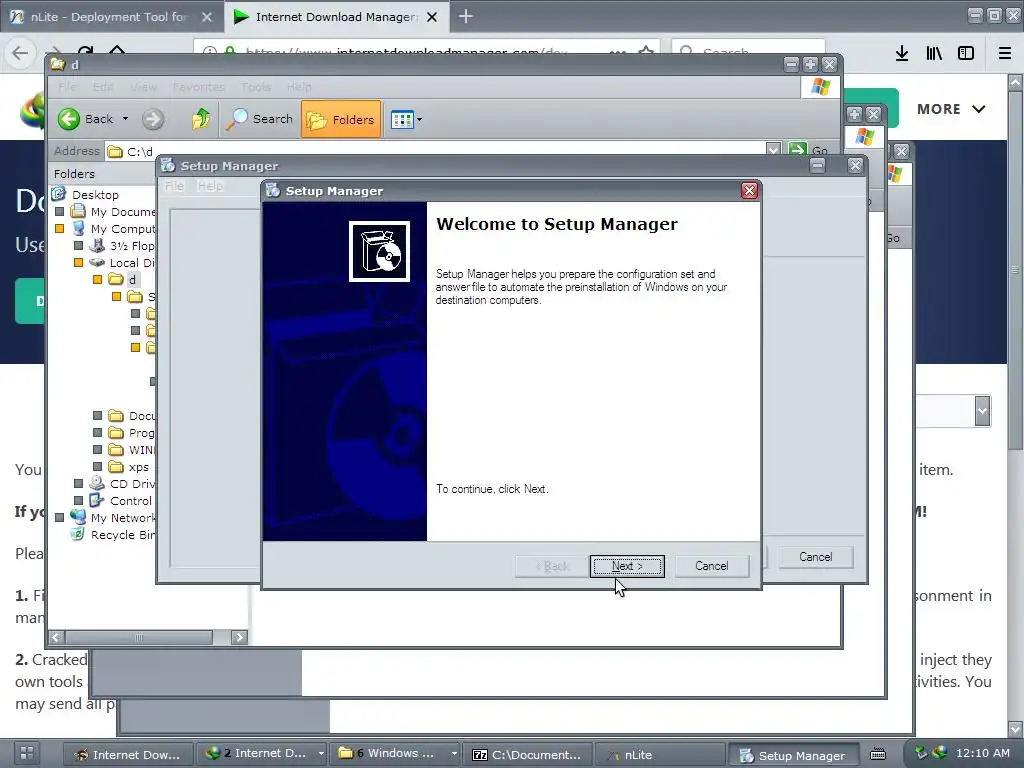Viewport: 1024px width, 768px height.
Task: Collapse My Computer tree node
Action: 59,229
